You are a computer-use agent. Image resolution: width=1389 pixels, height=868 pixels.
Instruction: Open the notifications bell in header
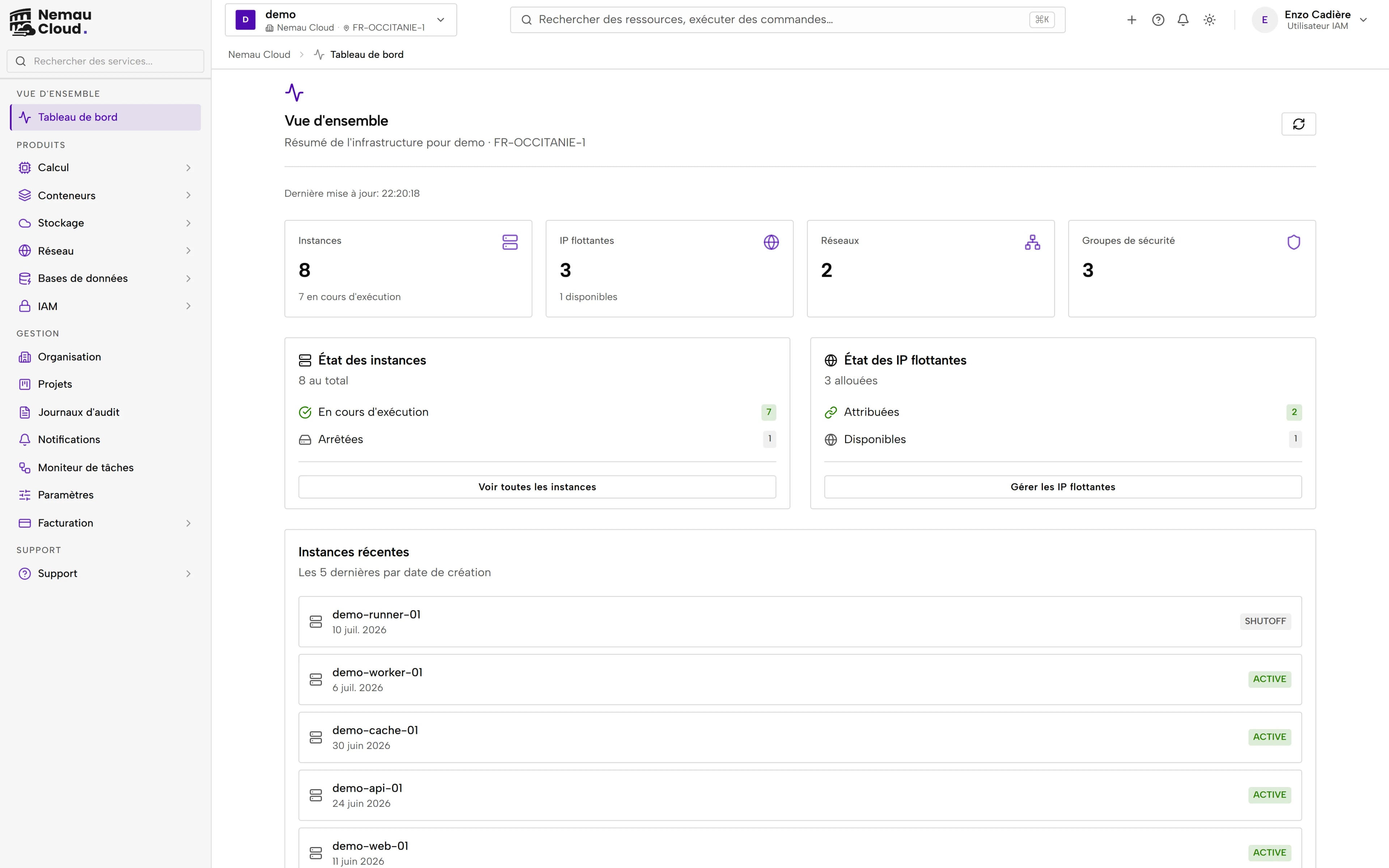coord(1183,20)
